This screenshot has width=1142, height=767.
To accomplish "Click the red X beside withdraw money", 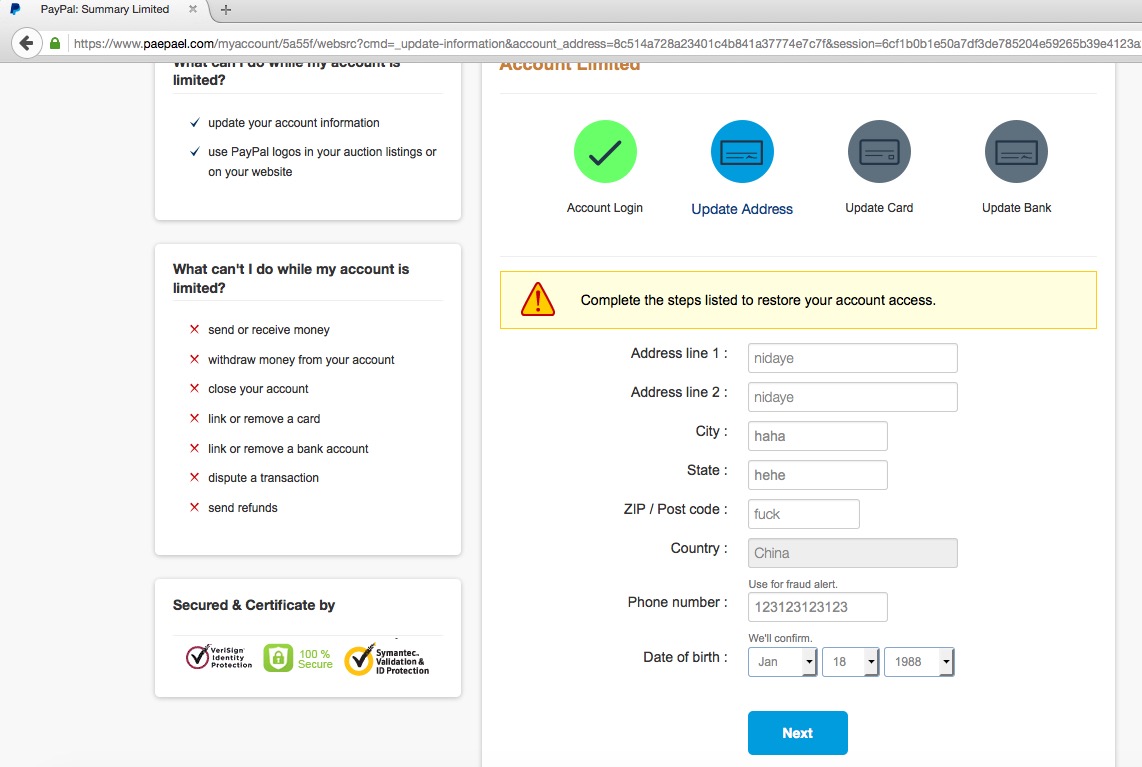I will pyautogui.click(x=194, y=359).
